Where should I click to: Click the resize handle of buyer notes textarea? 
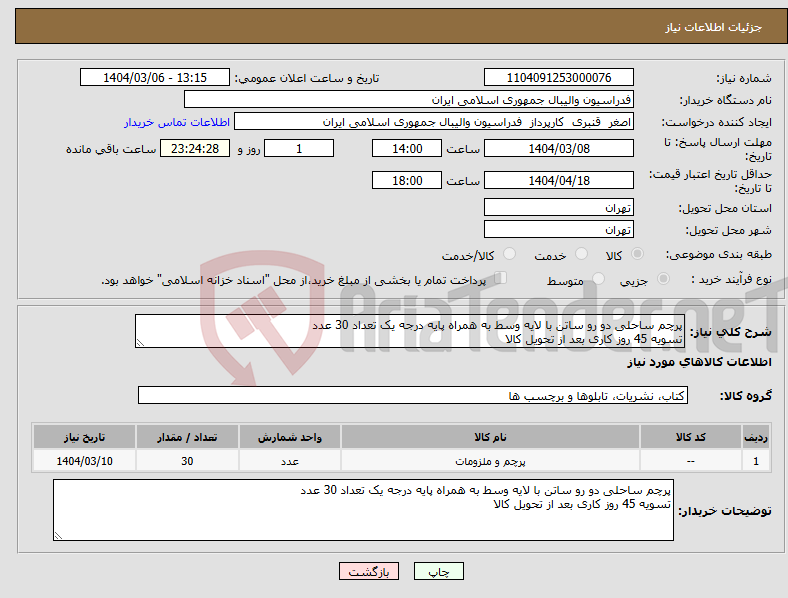(58, 536)
